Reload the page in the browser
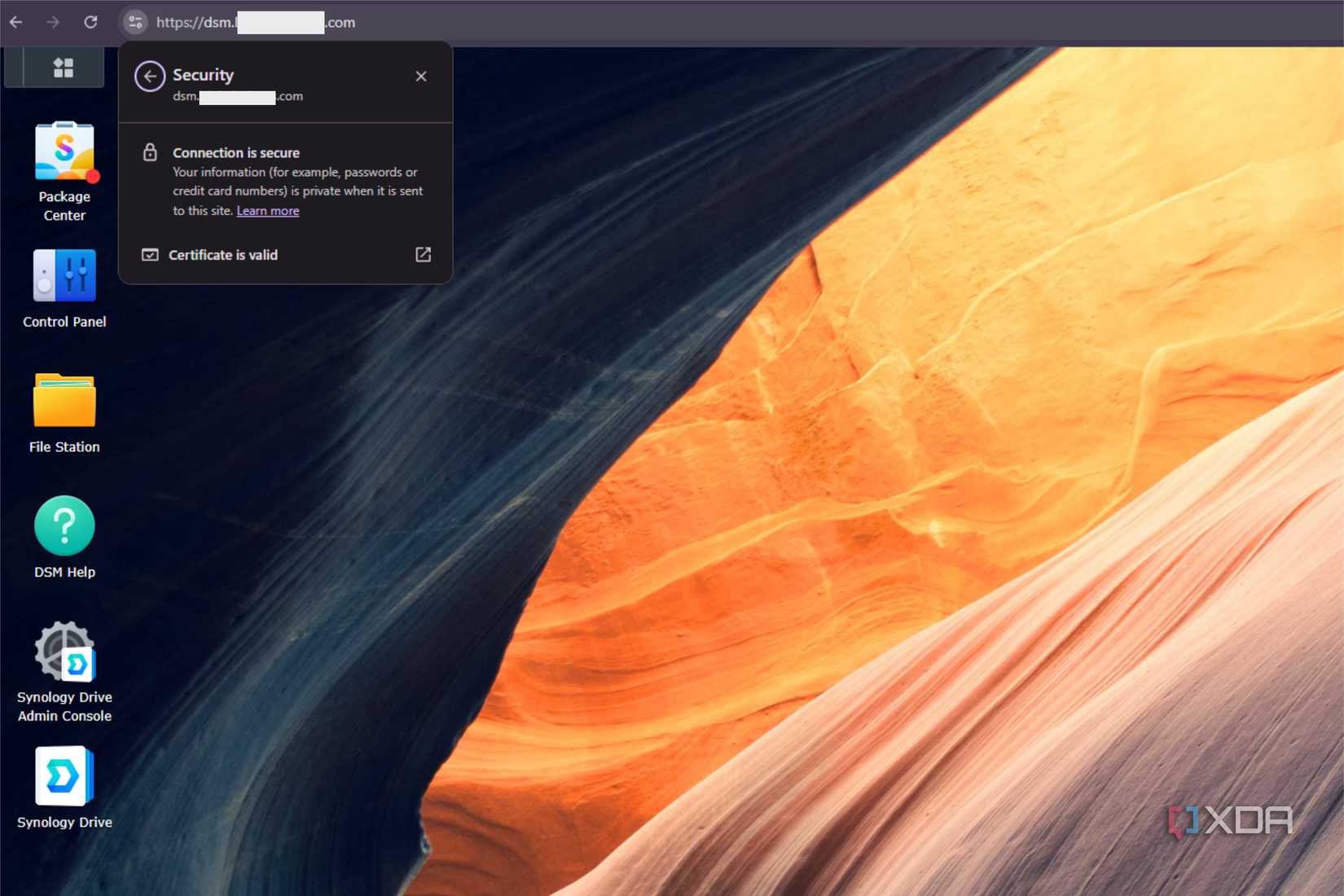Screen dimensions: 1344x896 pos(90,22)
